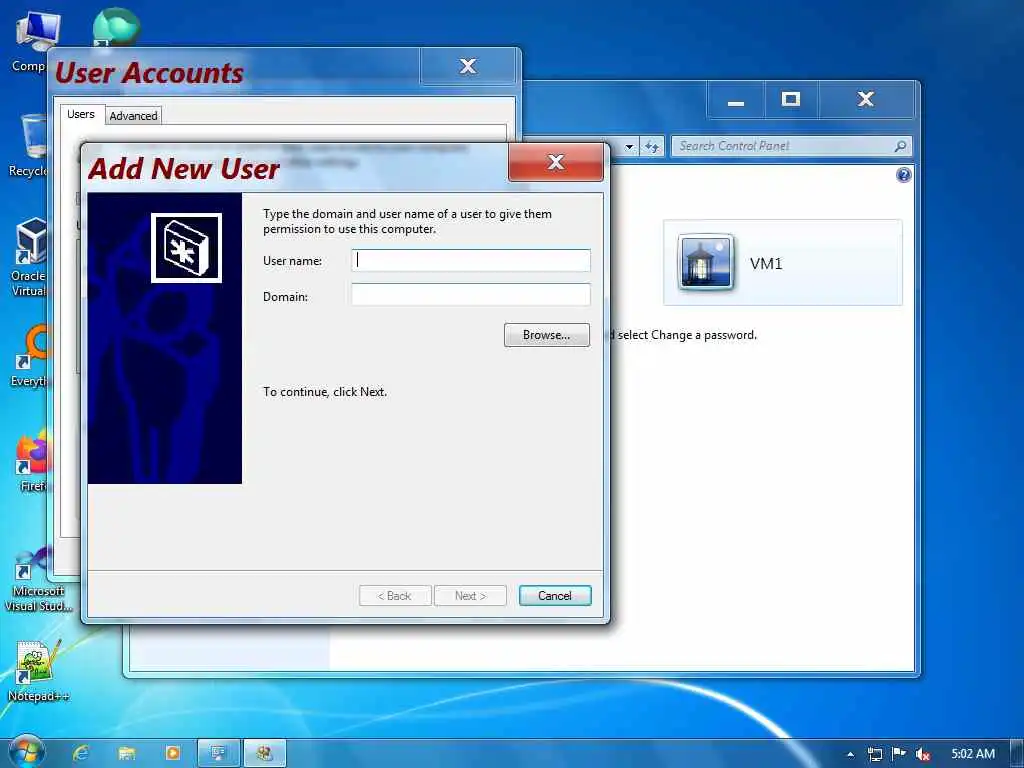Click the Search Control Panel box
1024x768 pixels.
(x=784, y=146)
